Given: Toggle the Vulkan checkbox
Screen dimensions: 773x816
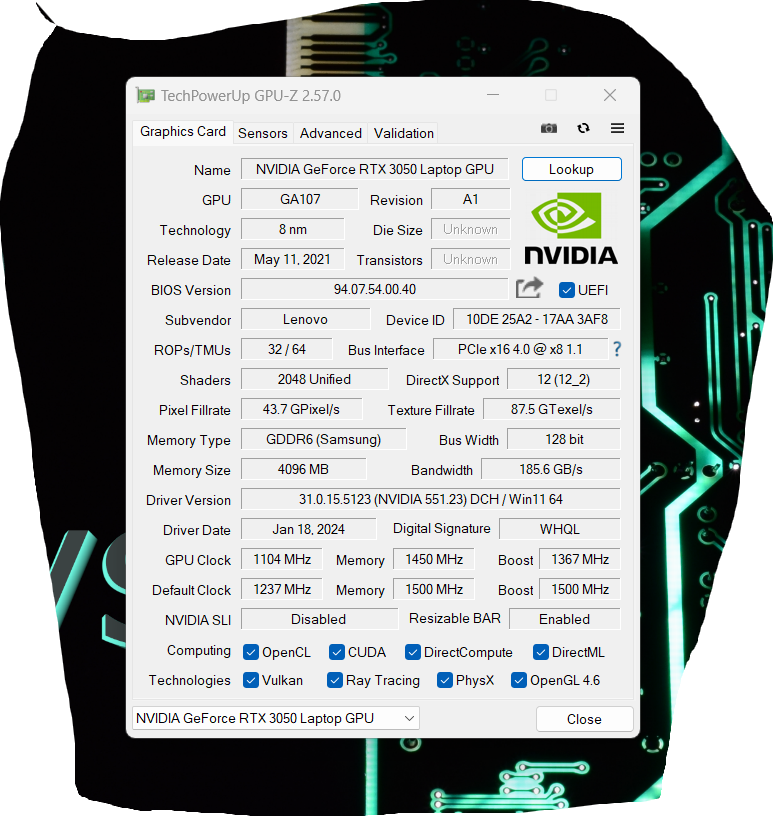Looking at the screenshot, I should click(x=251, y=680).
